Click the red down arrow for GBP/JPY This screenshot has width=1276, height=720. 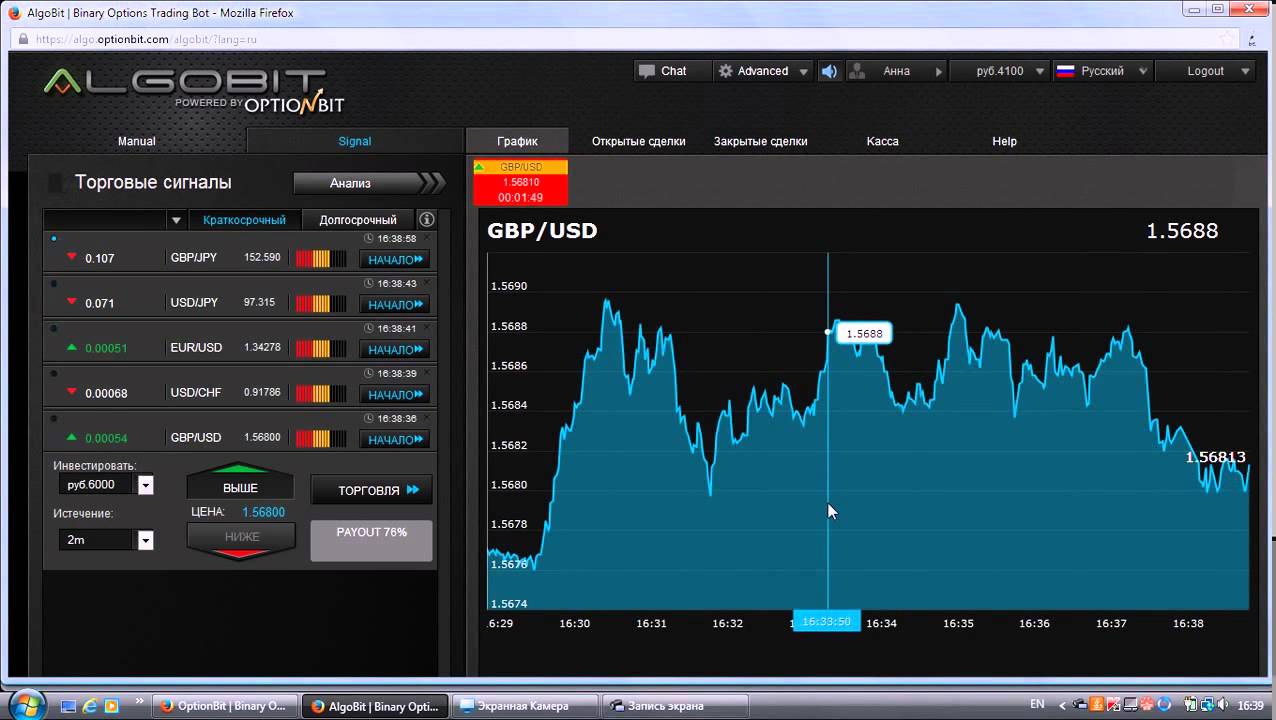click(71, 257)
